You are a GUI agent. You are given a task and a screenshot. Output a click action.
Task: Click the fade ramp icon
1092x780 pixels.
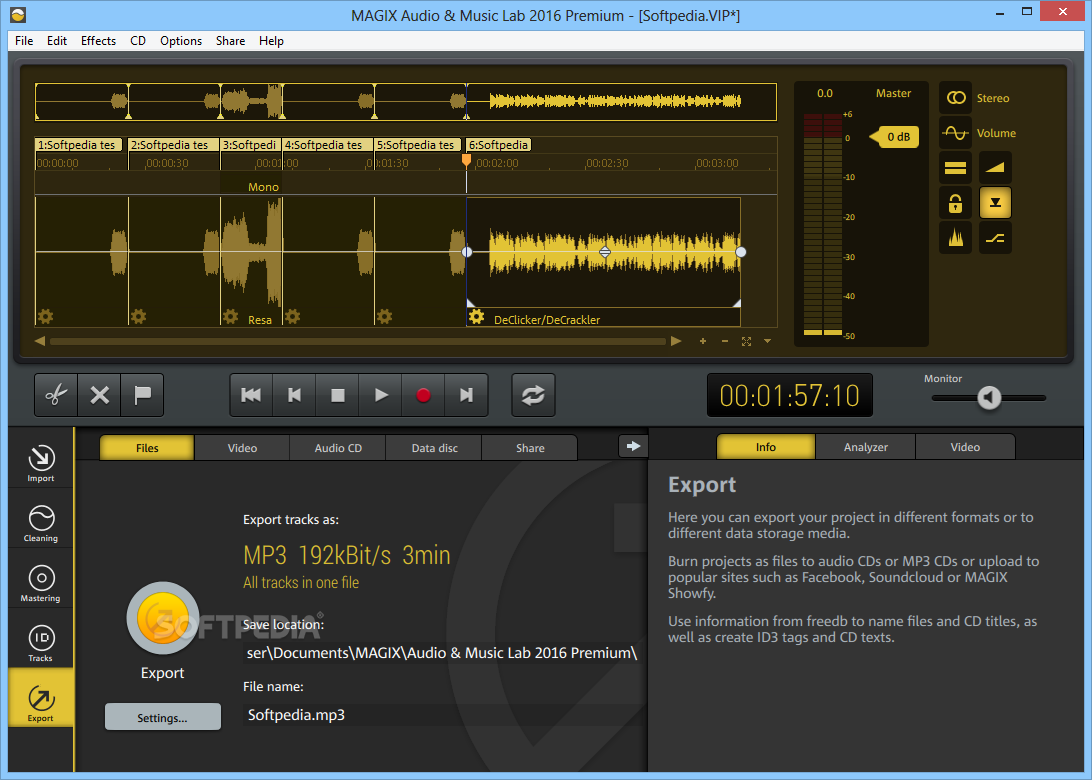(995, 168)
